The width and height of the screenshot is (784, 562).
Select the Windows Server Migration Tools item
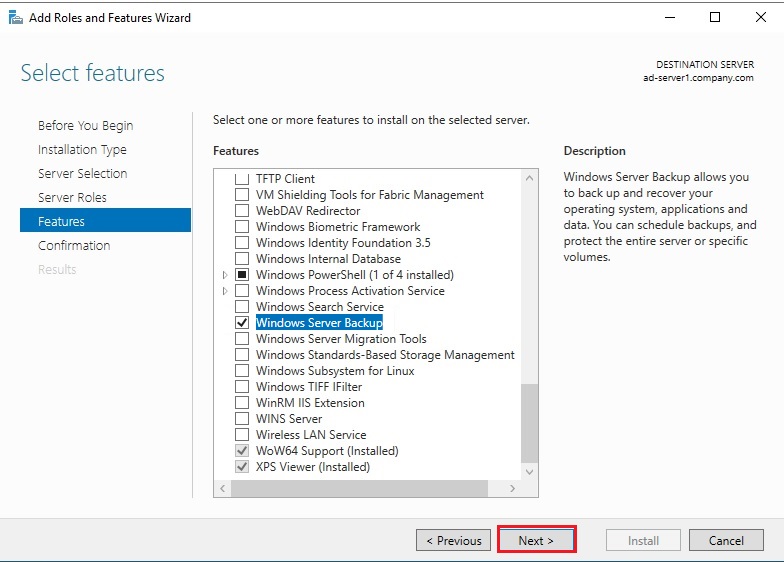[341, 339]
